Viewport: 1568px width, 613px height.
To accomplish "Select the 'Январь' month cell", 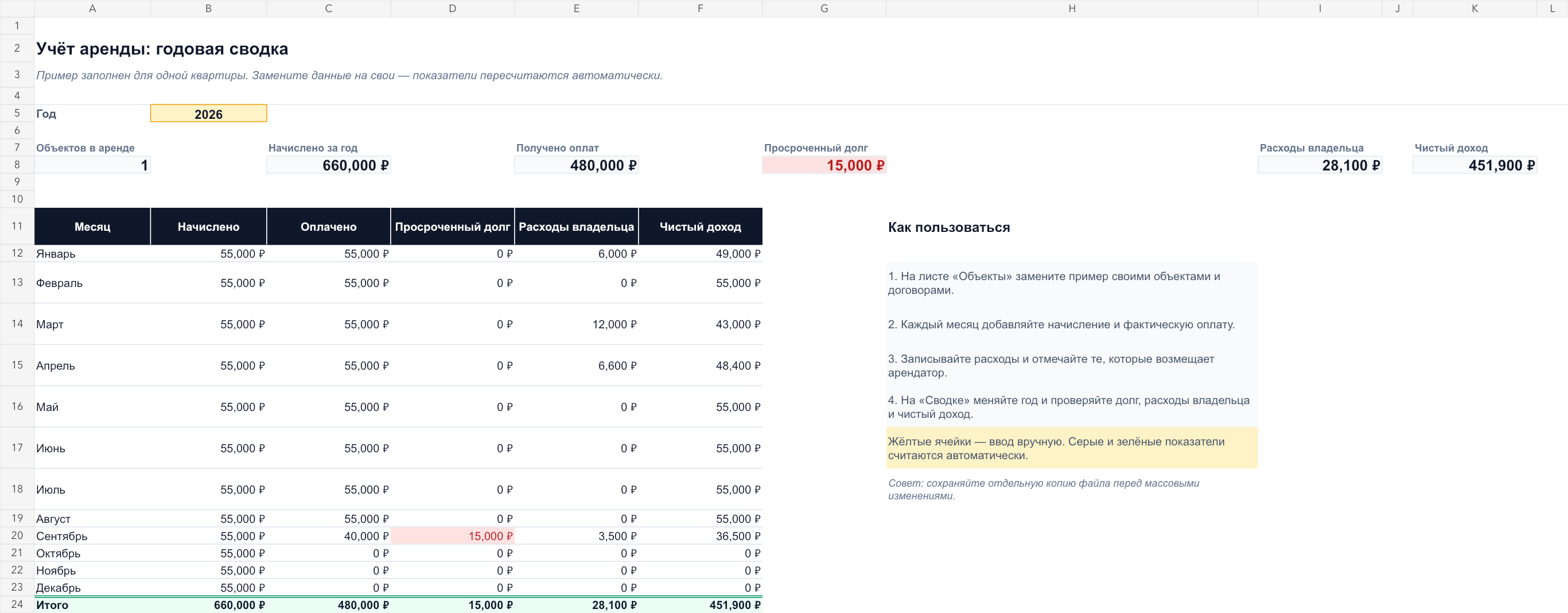I will [x=92, y=254].
